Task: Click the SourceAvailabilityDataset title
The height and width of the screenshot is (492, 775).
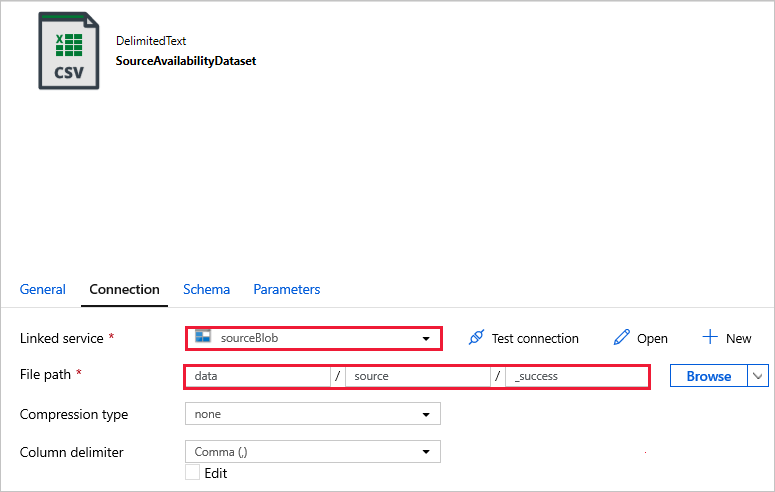Action: coord(186,60)
